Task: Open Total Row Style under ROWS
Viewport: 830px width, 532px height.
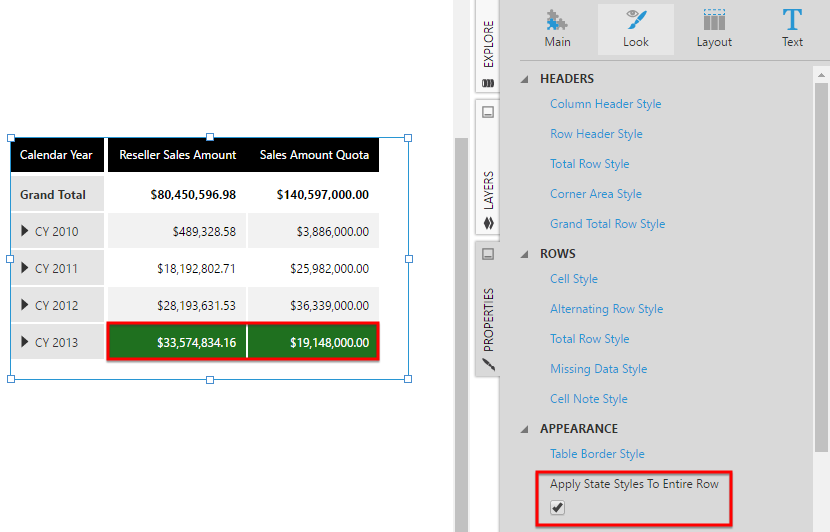Action: [590, 339]
